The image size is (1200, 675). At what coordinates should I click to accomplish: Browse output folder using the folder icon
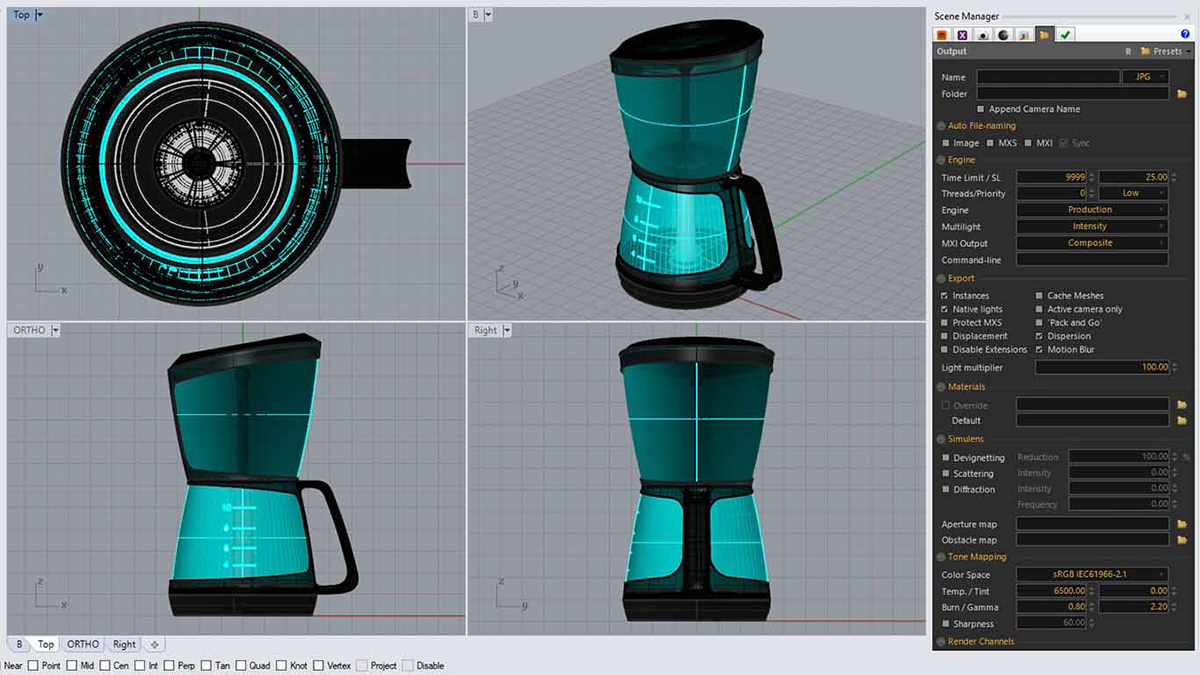[1183, 93]
